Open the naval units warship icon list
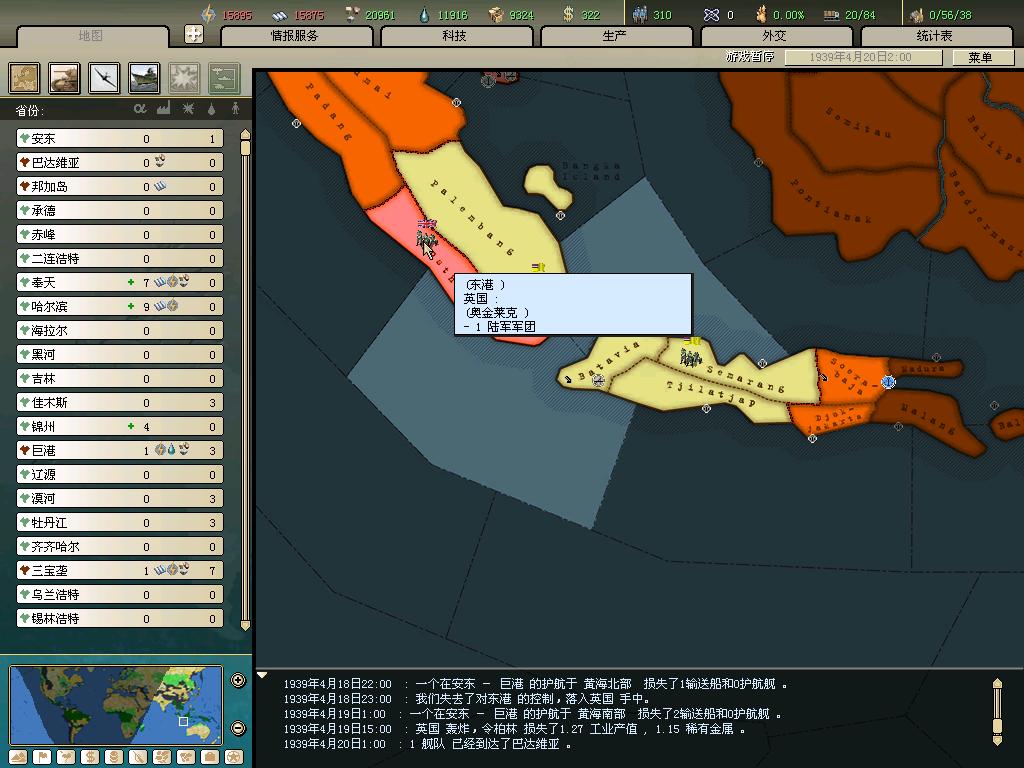This screenshot has width=1024, height=768. point(144,78)
